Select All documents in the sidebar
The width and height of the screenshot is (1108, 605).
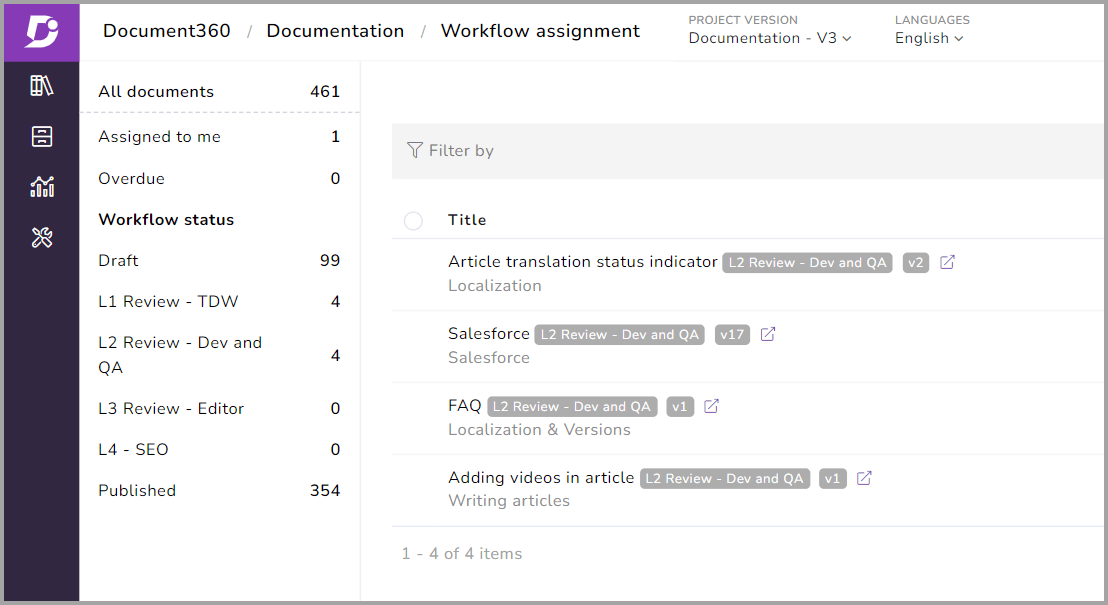coord(156,92)
